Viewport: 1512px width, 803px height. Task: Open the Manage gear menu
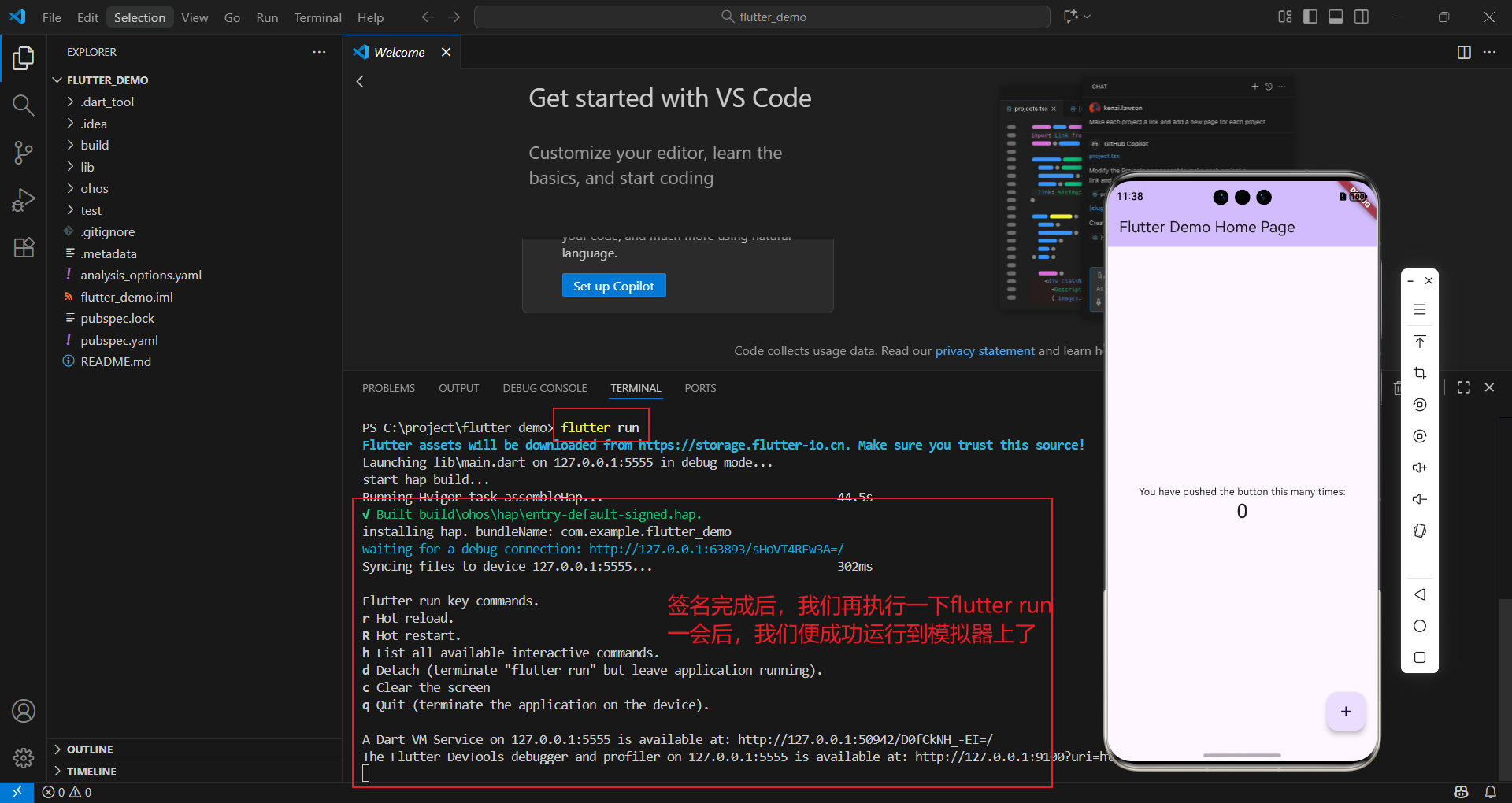tap(24, 757)
